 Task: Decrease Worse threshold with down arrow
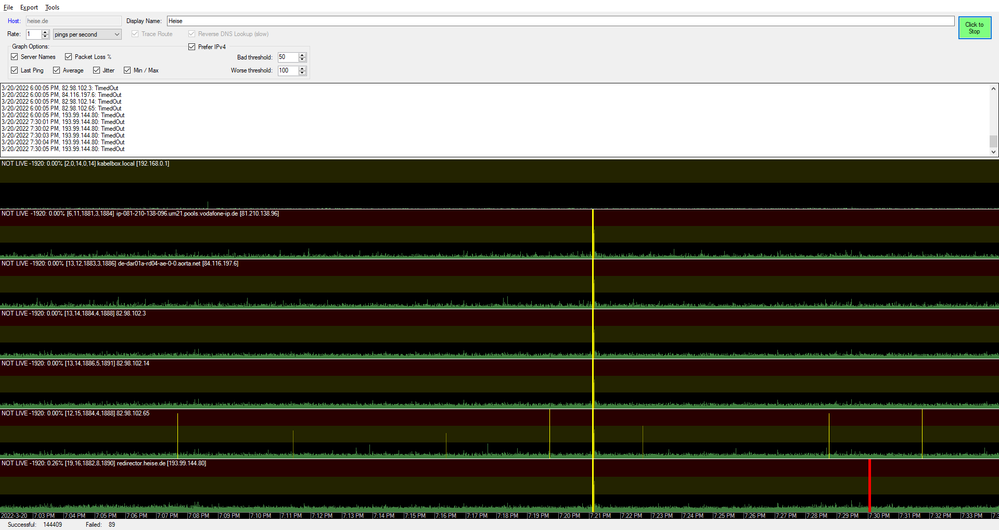click(x=303, y=73)
